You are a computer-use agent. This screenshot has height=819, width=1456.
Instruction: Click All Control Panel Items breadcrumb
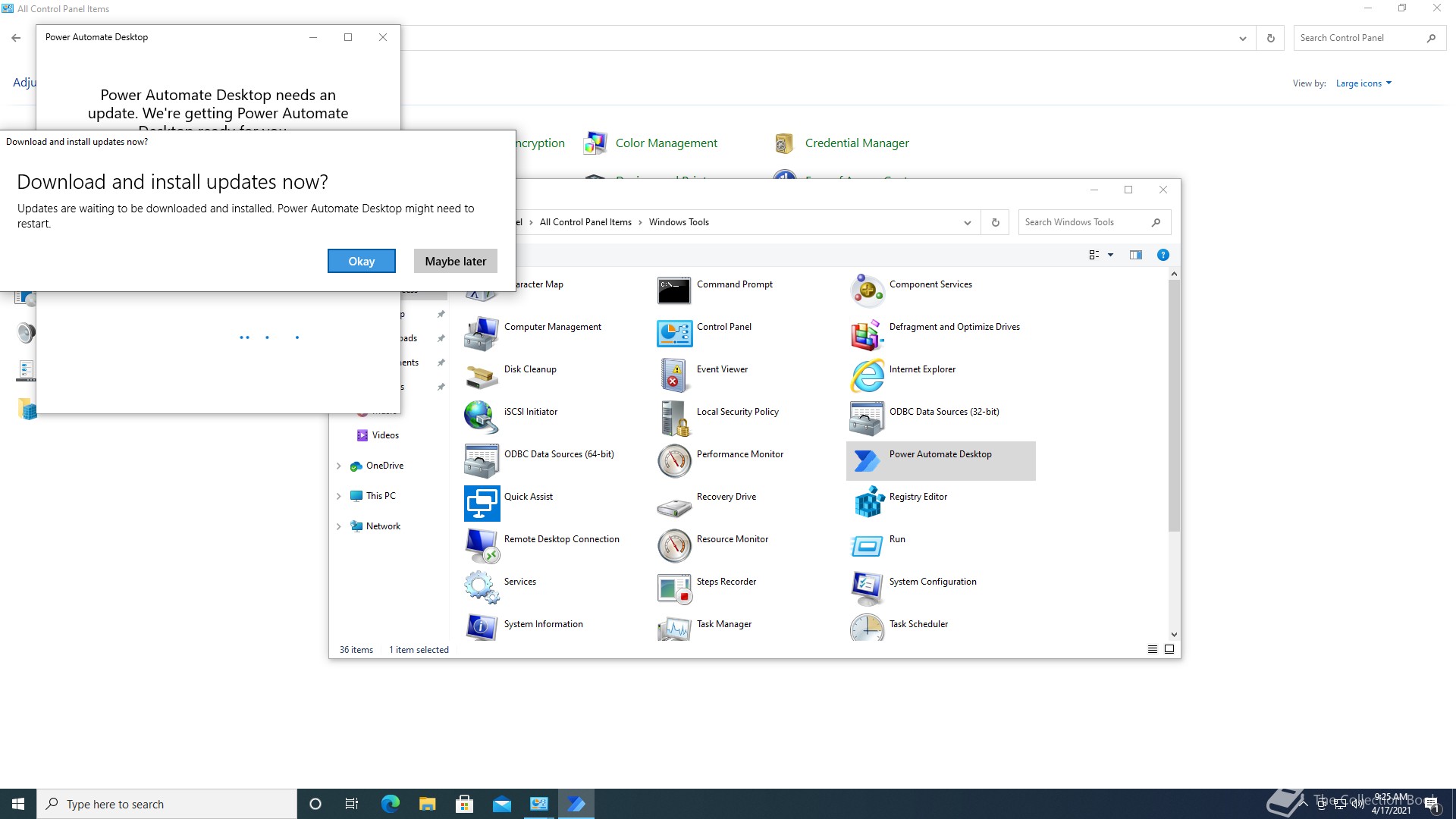585,222
